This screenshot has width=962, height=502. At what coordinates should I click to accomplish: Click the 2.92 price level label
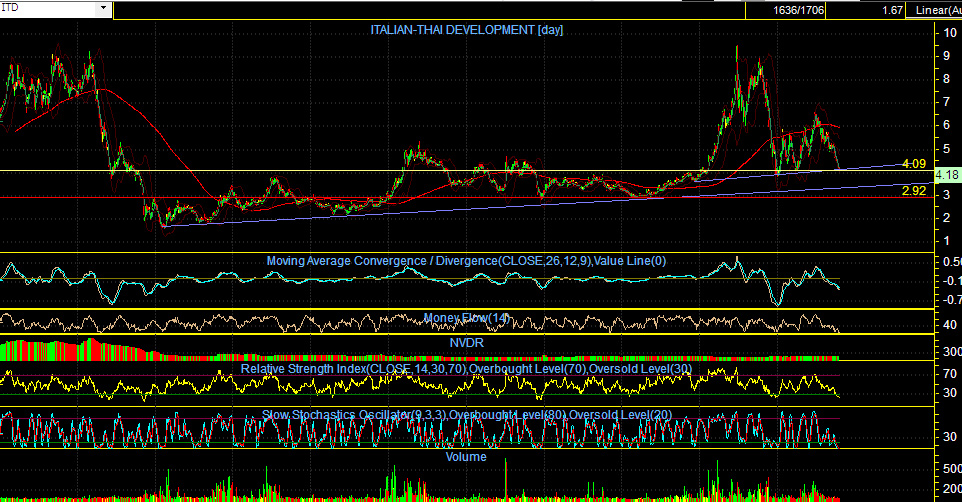tap(914, 191)
